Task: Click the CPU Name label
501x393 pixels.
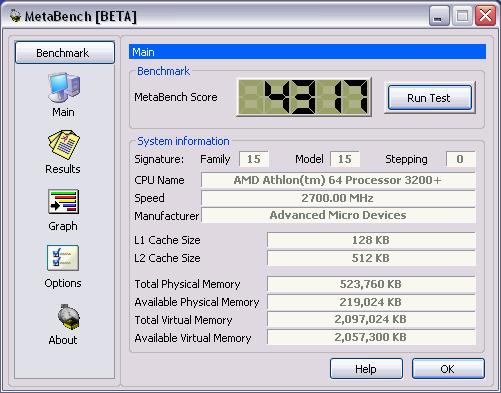Action: pos(159,180)
